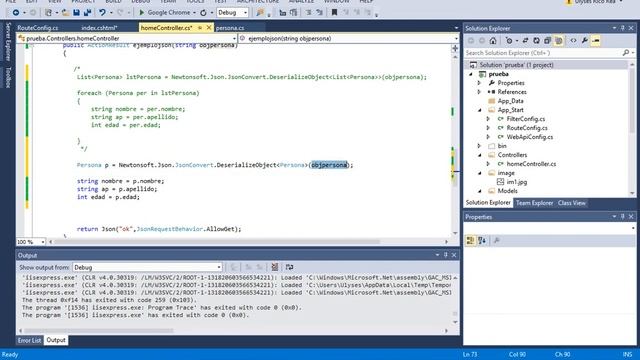Image resolution: width=640 pixels, height=360 pixels.
Task: Click the New Project toolbar icon
Action: 48,13
